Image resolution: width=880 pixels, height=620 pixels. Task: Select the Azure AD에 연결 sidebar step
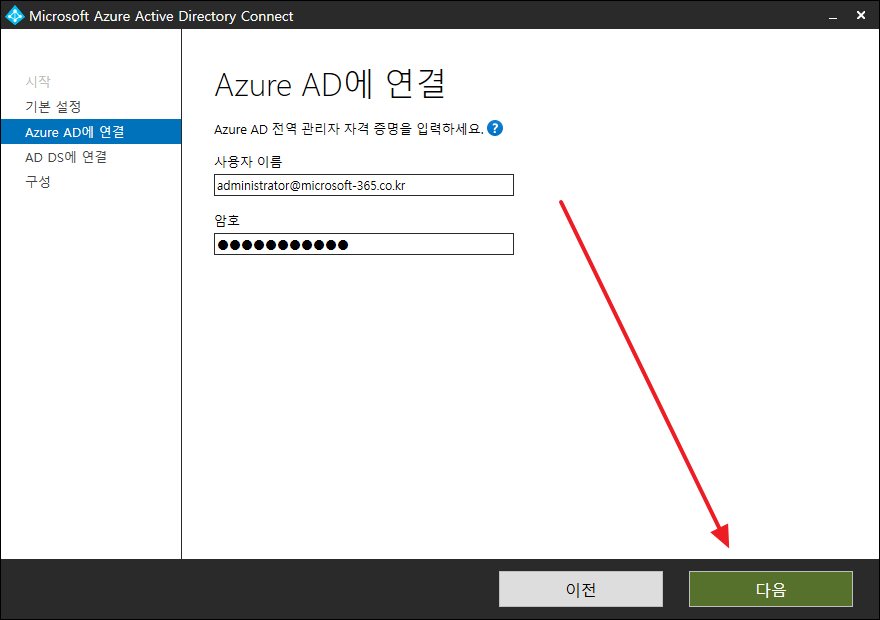91,132
